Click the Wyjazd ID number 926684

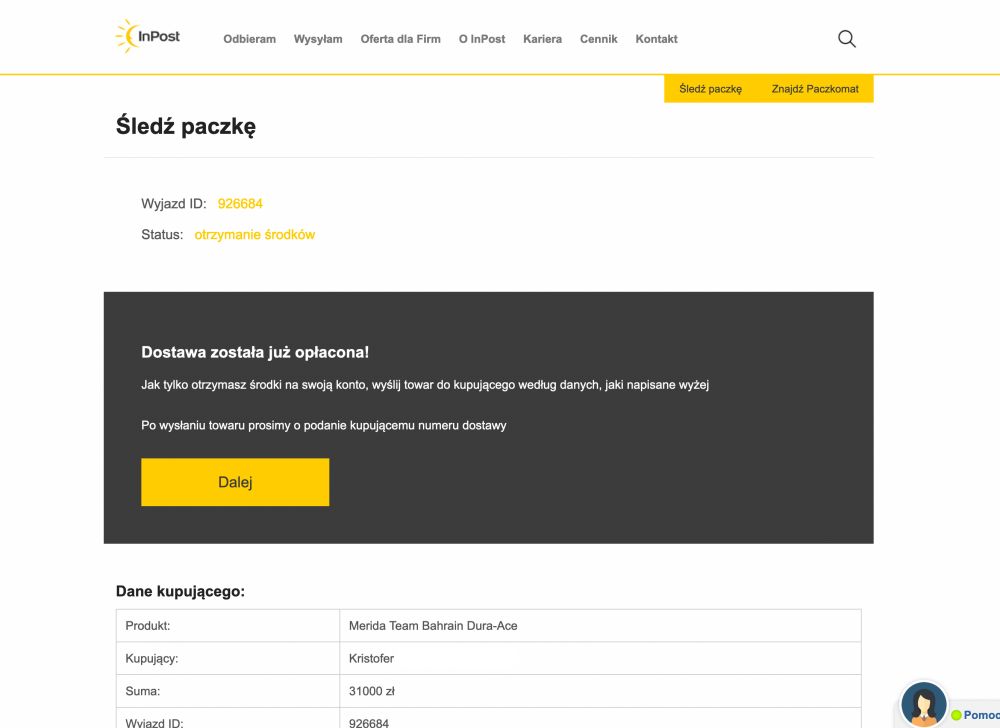(x=240, y=204)
